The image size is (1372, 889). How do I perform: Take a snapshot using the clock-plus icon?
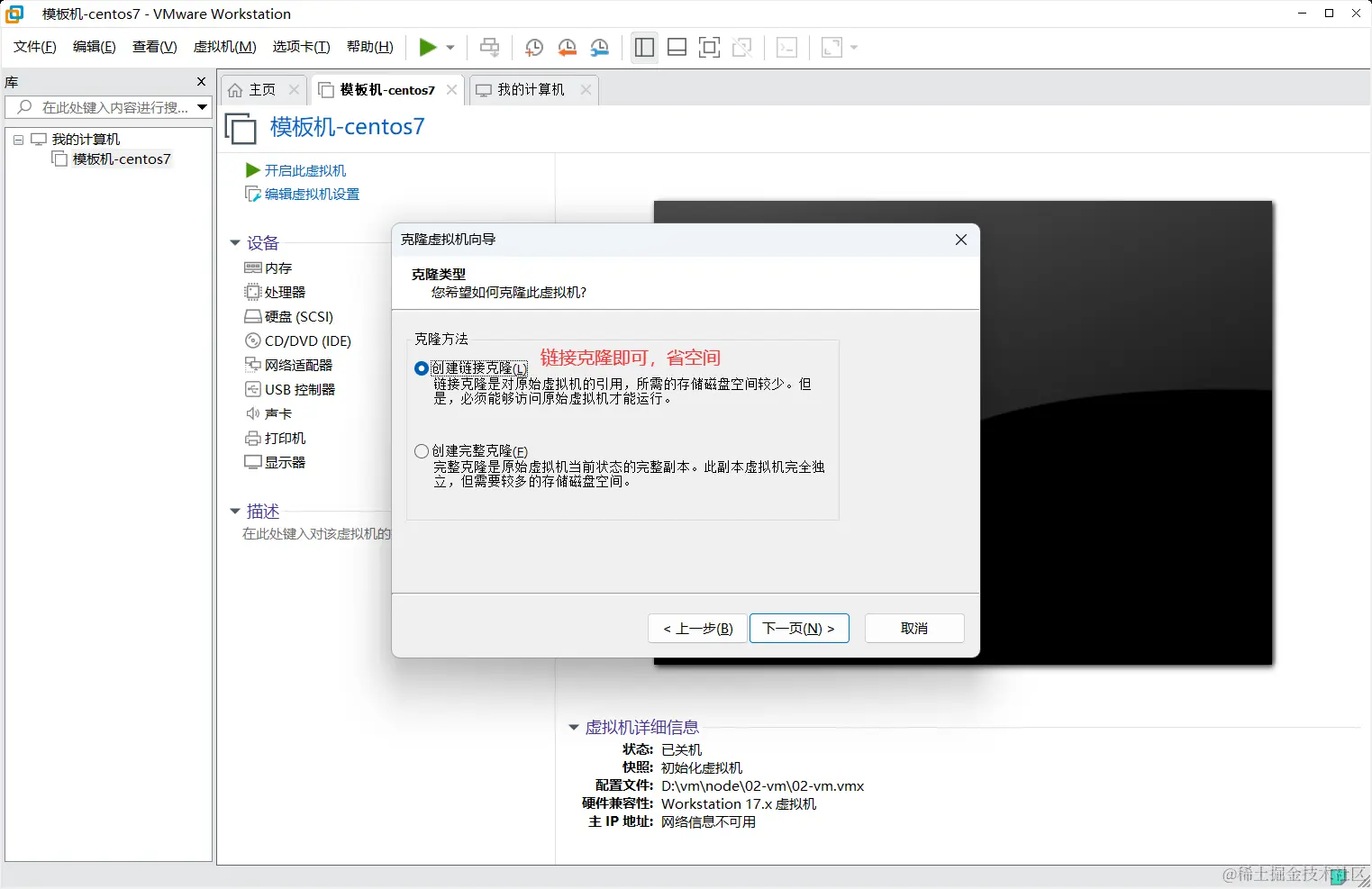click(533, 48)
